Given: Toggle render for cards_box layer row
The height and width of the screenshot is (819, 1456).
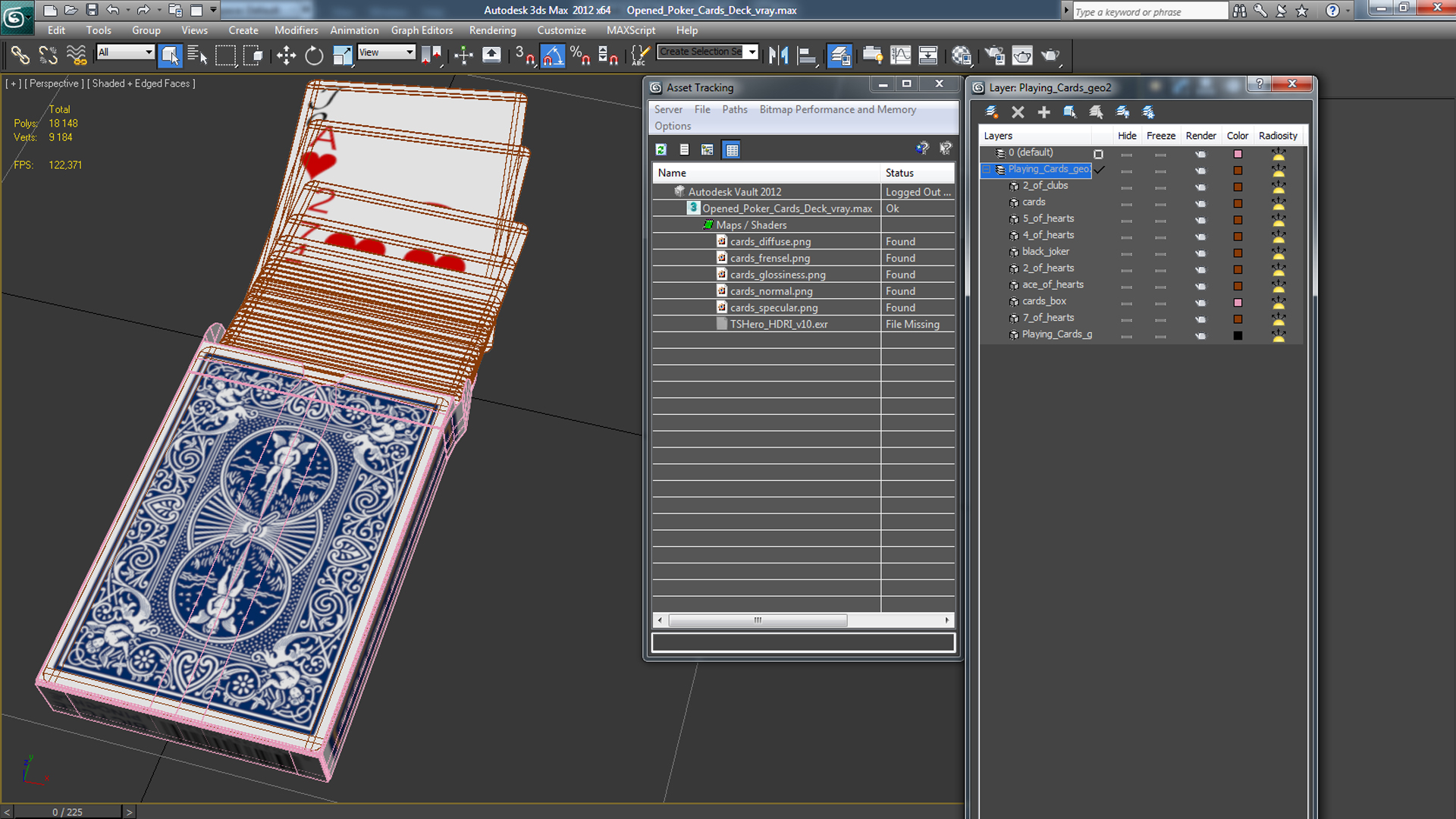Looking at the screenshot, I should tap(1200, 303).
